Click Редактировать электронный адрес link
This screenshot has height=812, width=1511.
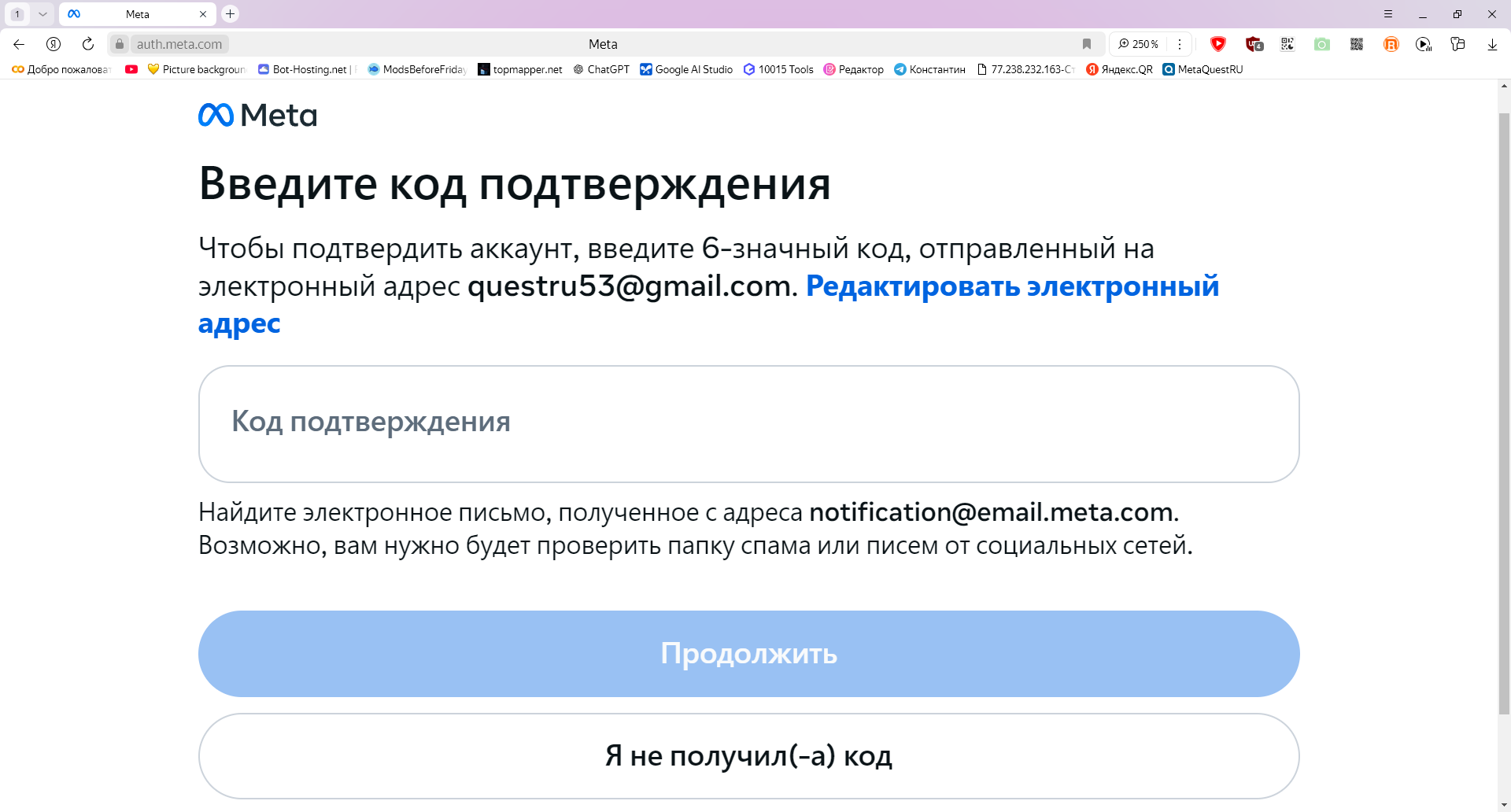coord(1010,286)
